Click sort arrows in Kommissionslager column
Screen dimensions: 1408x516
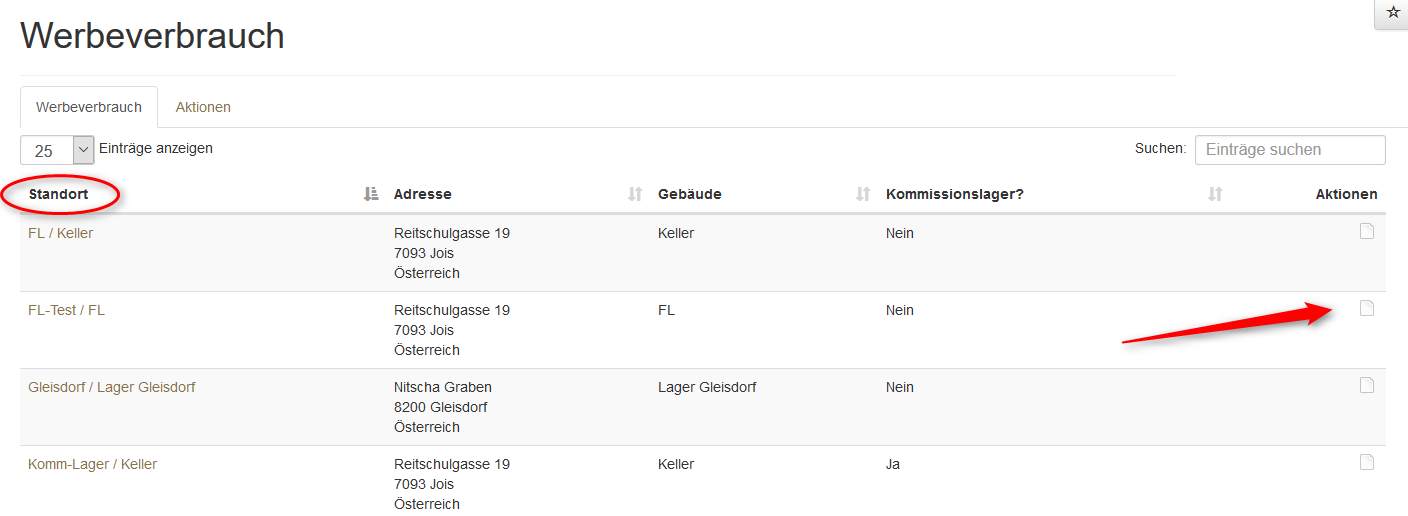(x=1215, y=194)
